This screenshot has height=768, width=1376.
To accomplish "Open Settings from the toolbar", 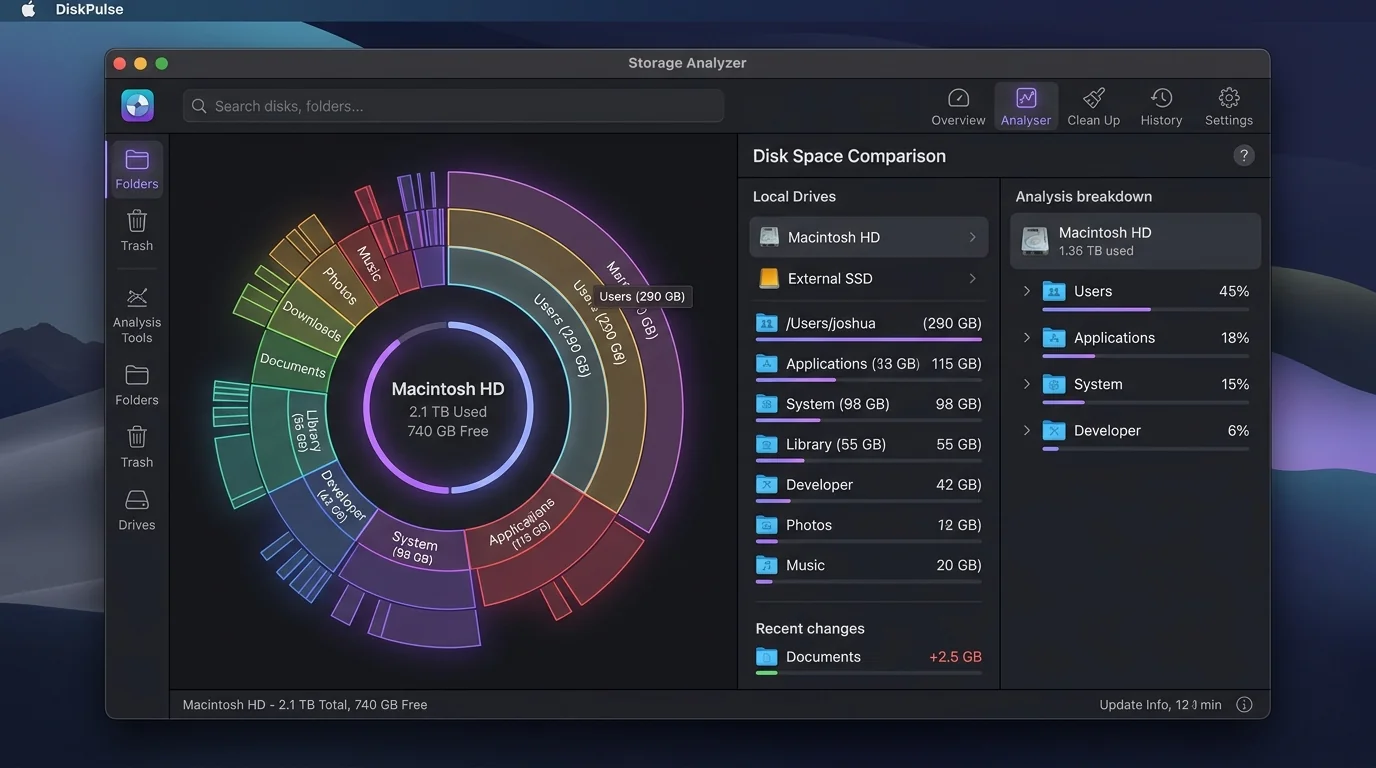I will [1229, 107].
